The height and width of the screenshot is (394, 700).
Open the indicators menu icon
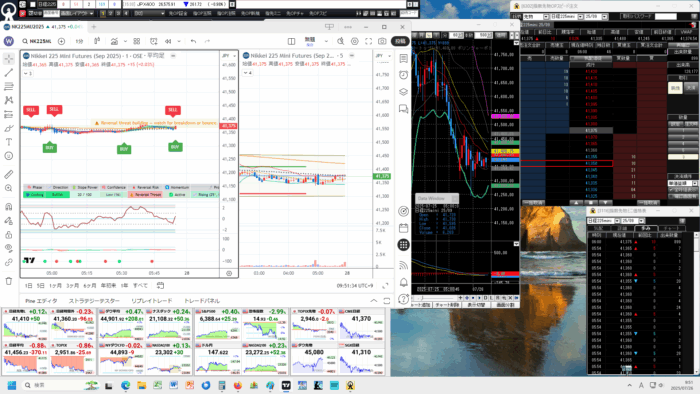(114, 41)
